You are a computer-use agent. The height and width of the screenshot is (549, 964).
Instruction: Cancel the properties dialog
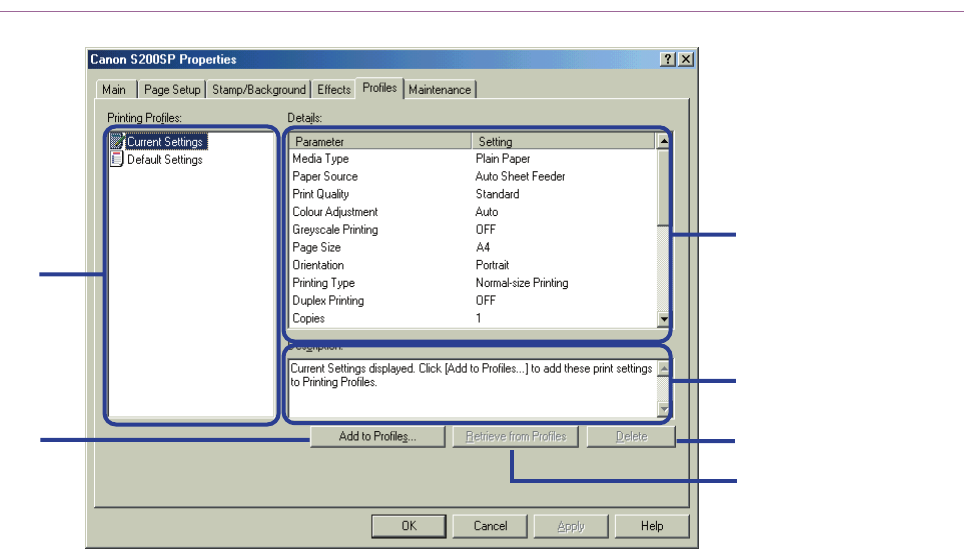pyautogui.click(x=490, y=526)
